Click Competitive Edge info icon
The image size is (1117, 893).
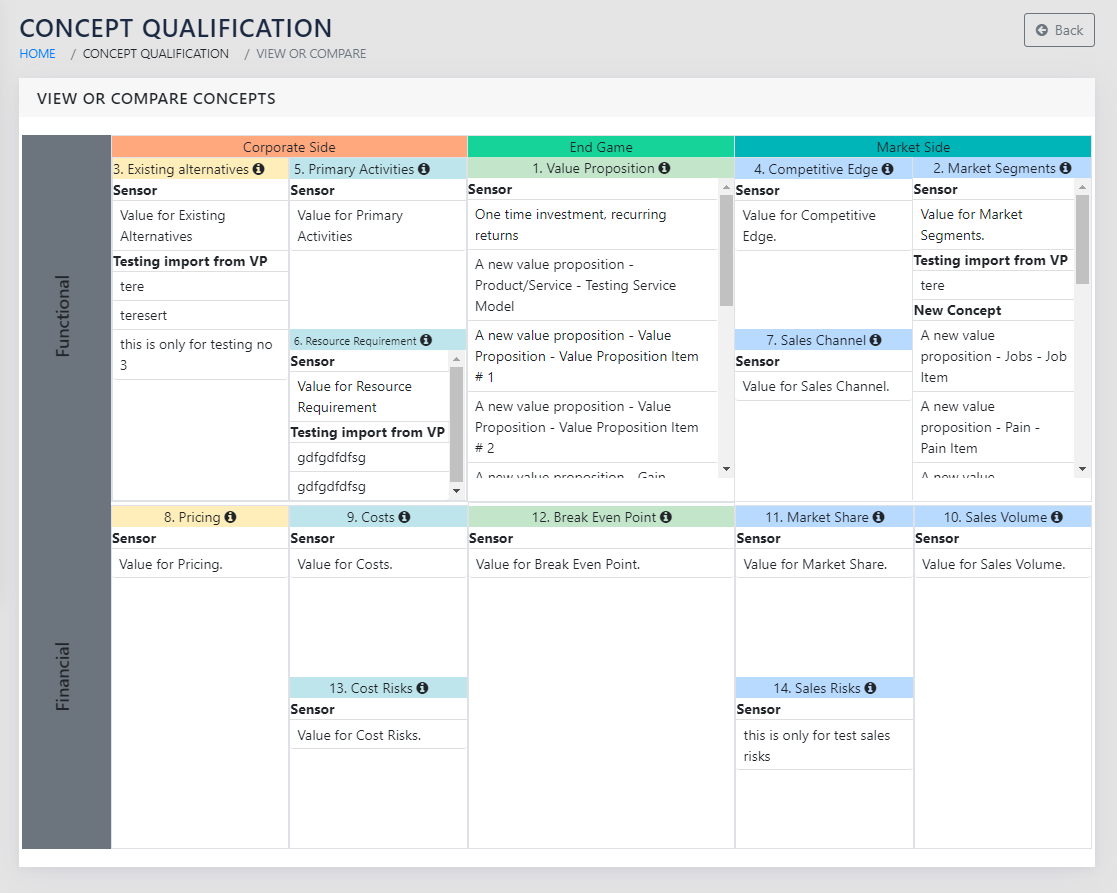pos(888,170)
